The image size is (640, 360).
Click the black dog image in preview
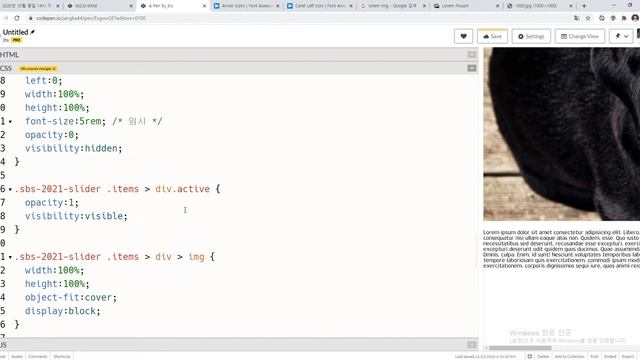pyautogui.click(x=562, y=134)
